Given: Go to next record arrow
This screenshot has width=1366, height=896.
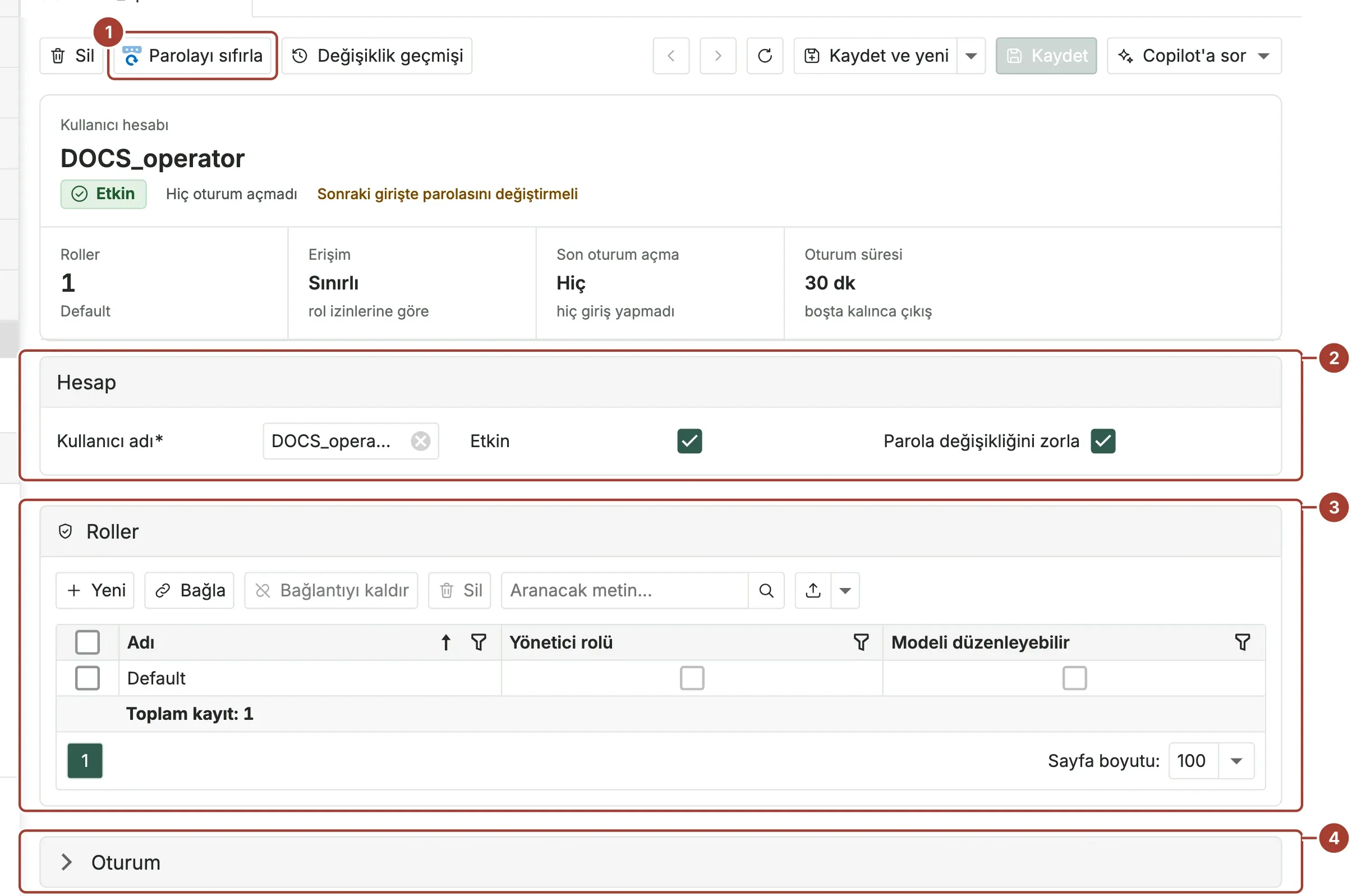Looking at the screenshot, I should 718,56.
